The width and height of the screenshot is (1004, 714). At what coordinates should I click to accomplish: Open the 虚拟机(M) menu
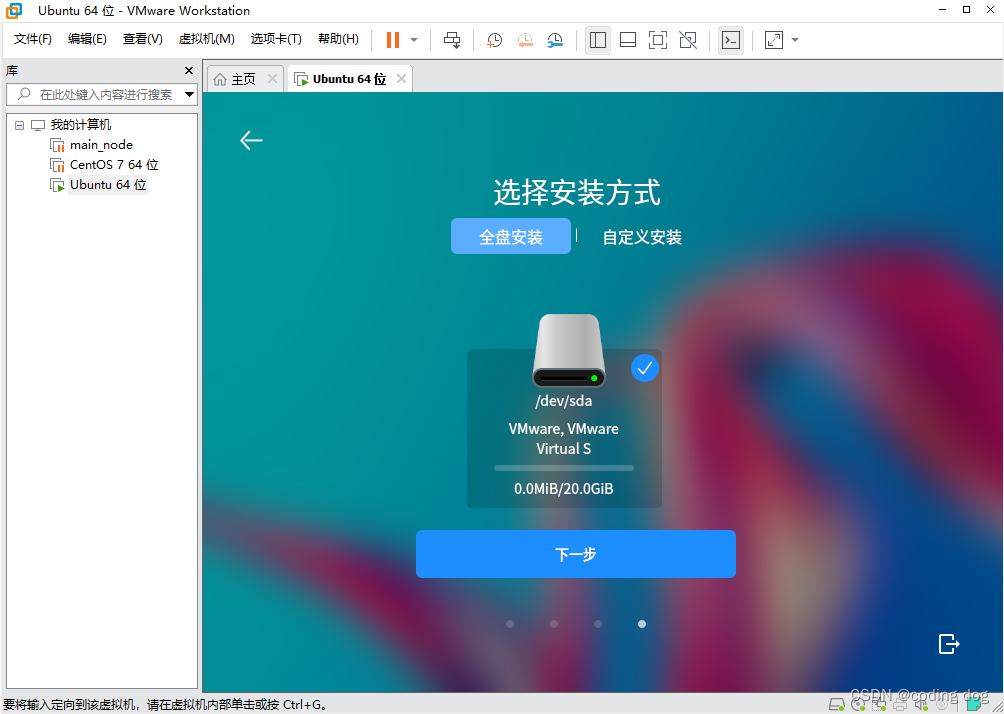[x=206, y=39]
